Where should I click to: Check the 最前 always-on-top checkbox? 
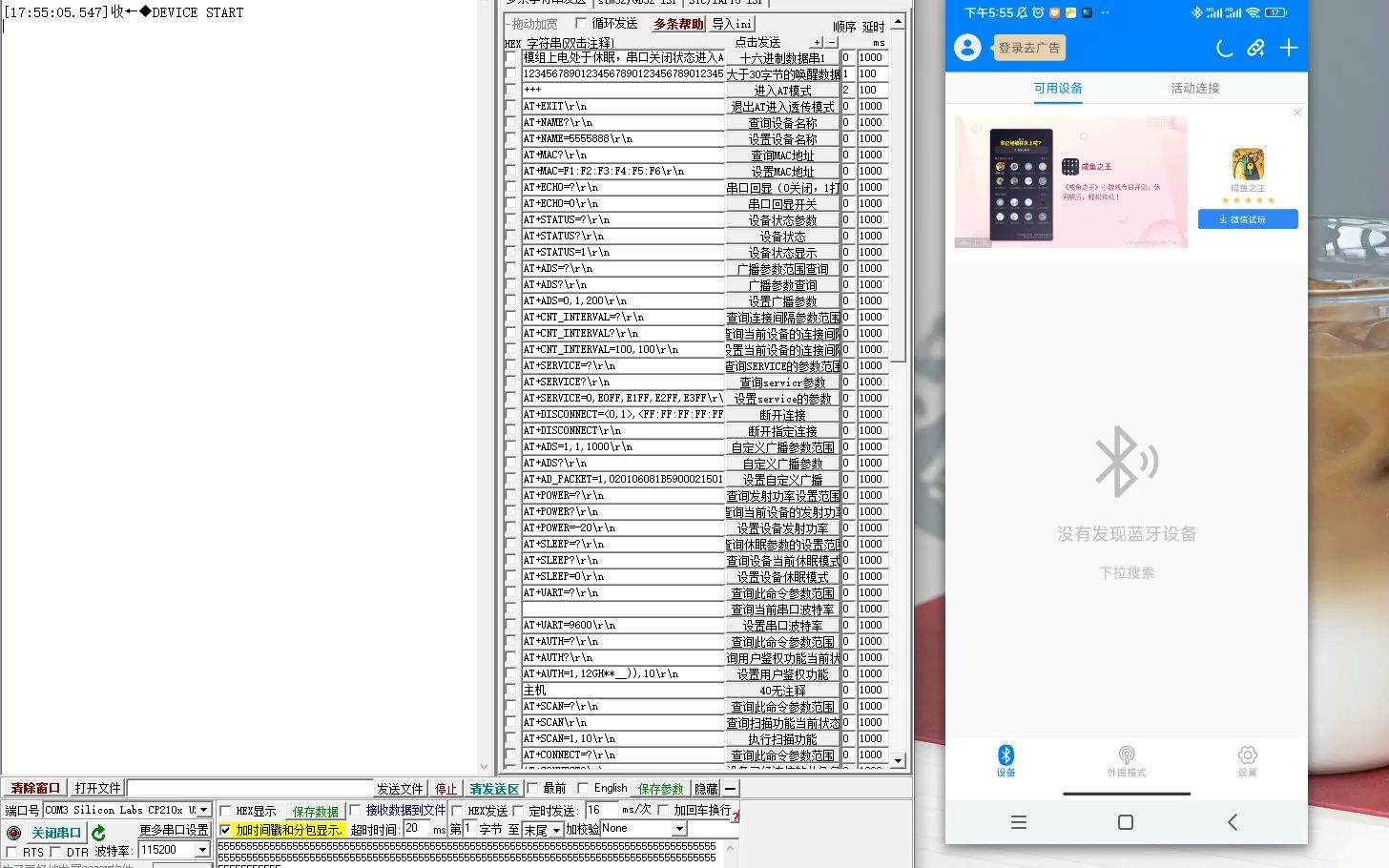pos(532,789)
